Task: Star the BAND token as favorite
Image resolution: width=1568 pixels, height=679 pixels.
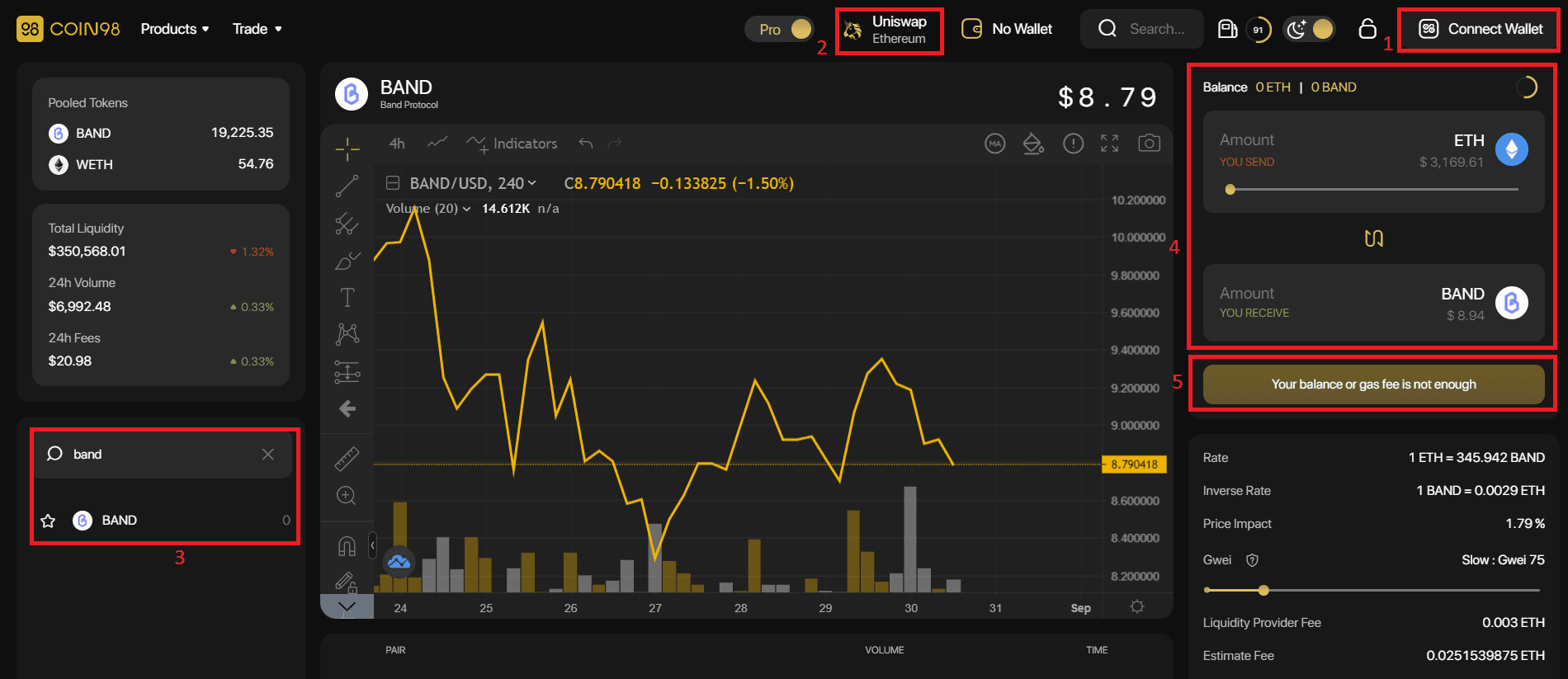Action: 48,521
